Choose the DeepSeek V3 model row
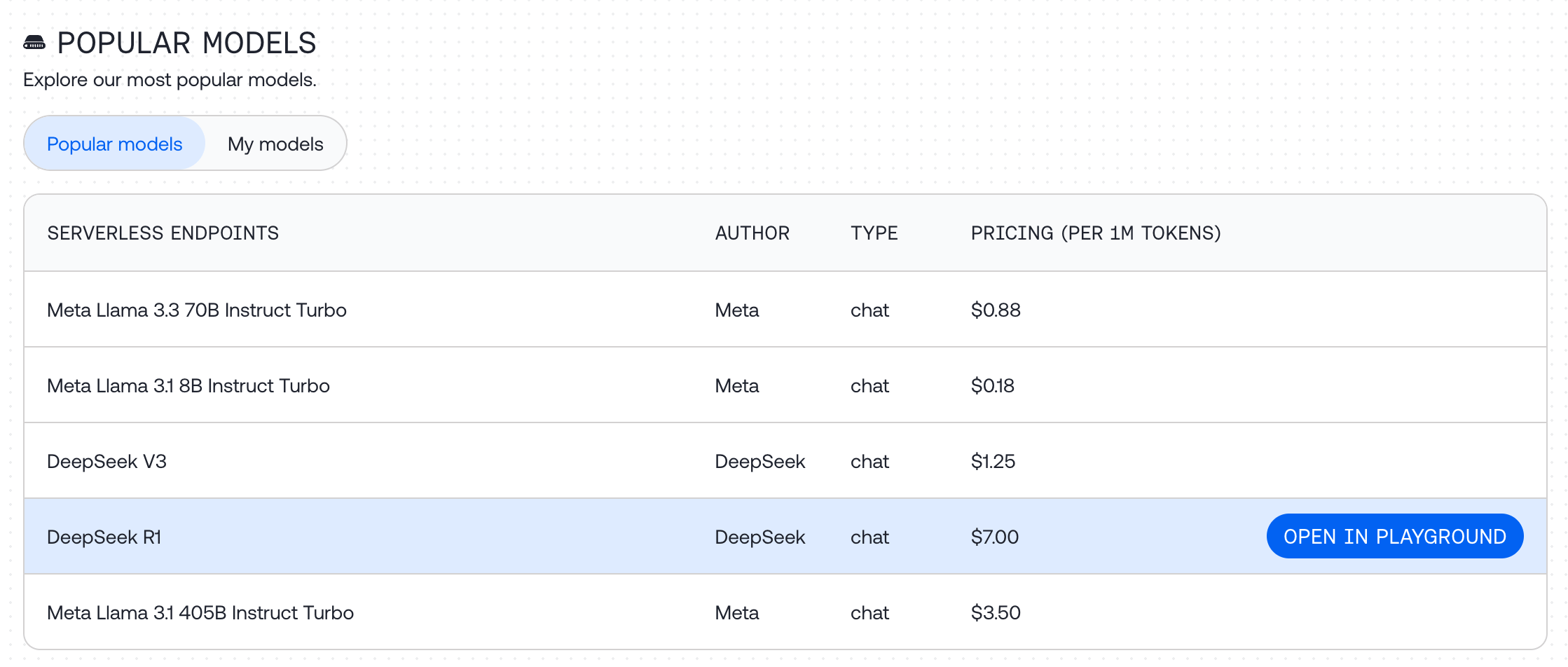1568x667 pixels. (x=106, y=461)
